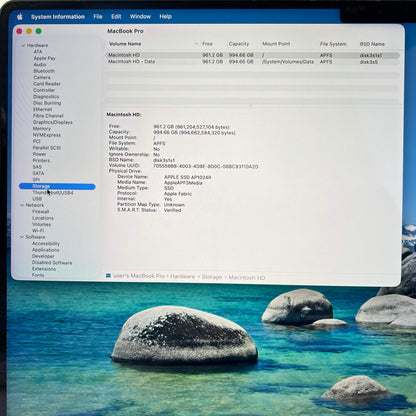The height and width of the screenshot is (416, 416).
Task: Click user's MacBook Pro in path bar
Action: 139,276
